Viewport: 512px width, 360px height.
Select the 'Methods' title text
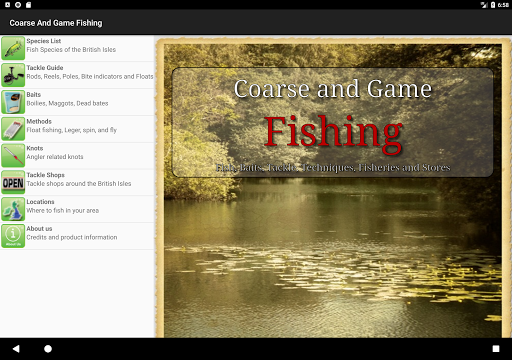click(39, 121)
